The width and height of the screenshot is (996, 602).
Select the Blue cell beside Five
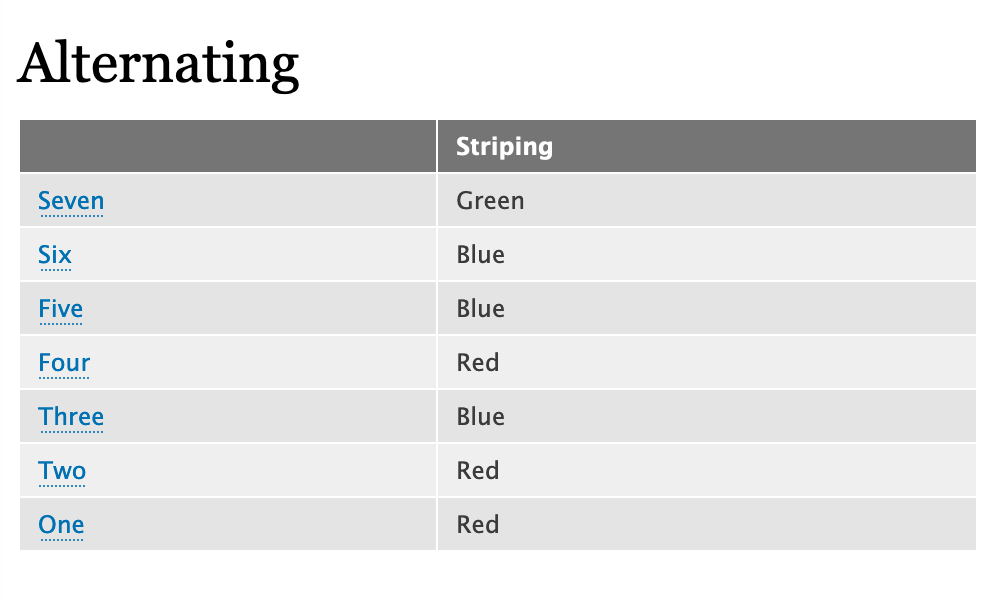(x=479, y=308)
